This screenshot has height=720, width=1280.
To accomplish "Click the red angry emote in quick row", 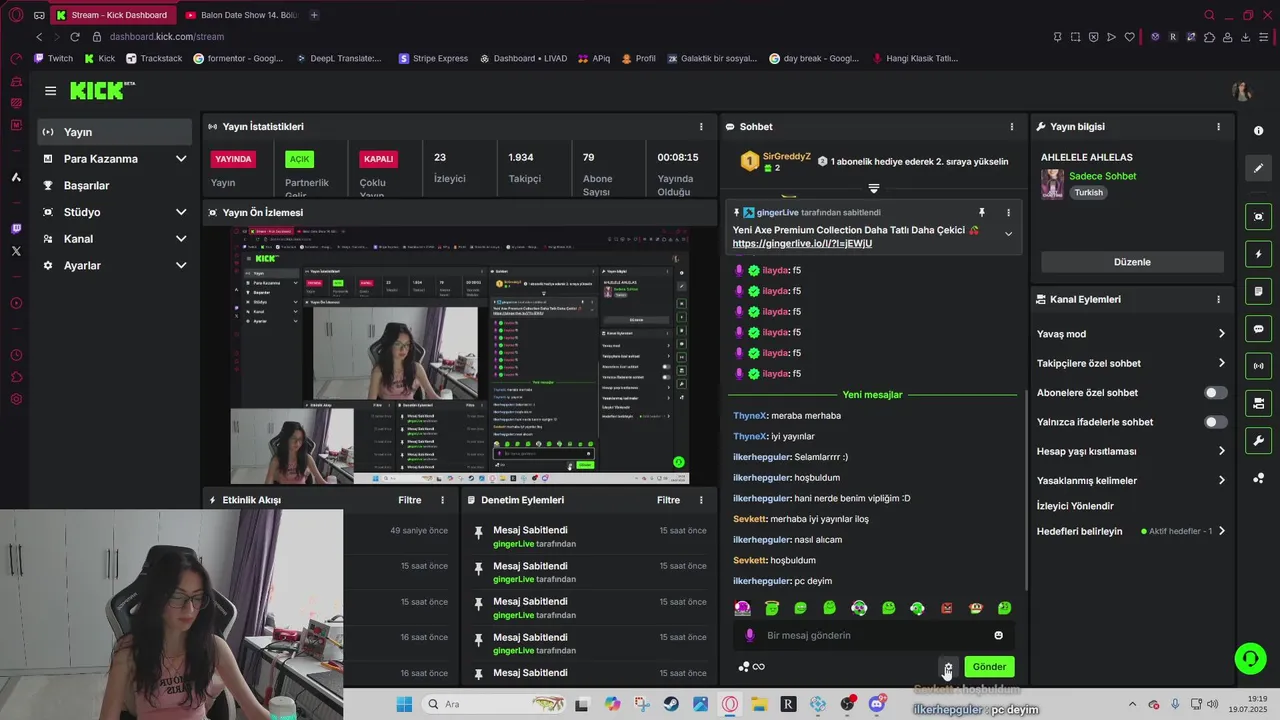I will point(947,608).
